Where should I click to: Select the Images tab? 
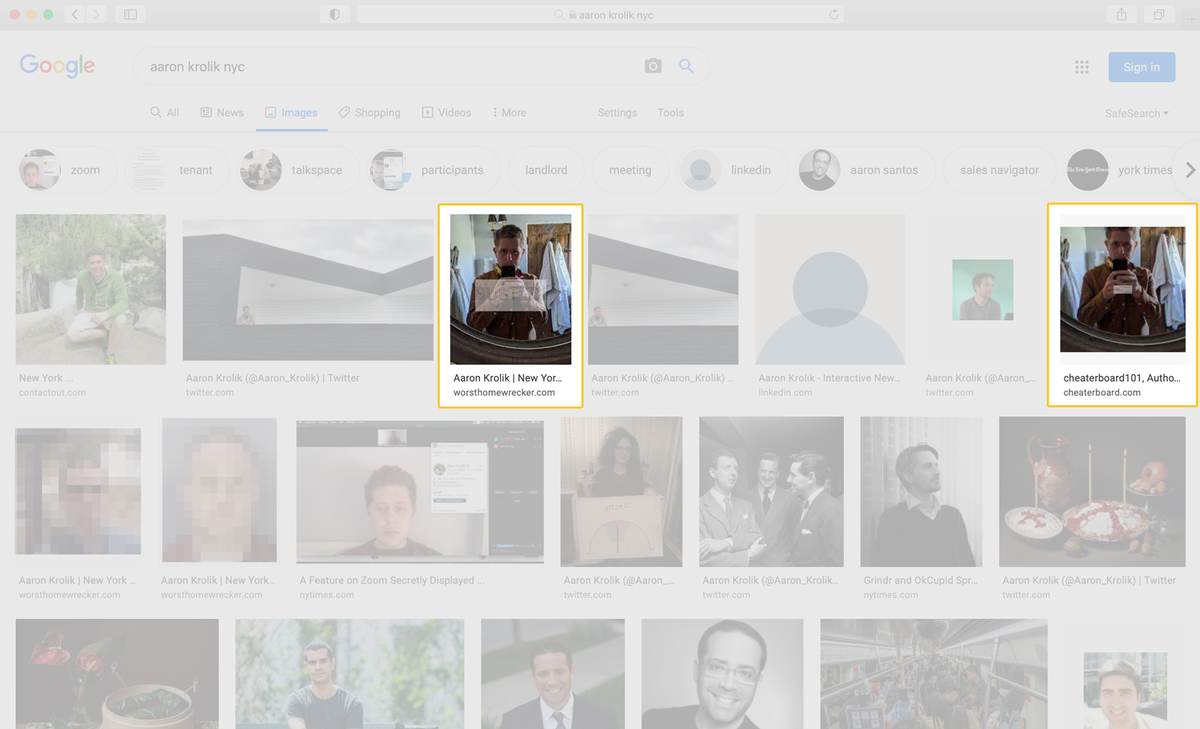291,113
